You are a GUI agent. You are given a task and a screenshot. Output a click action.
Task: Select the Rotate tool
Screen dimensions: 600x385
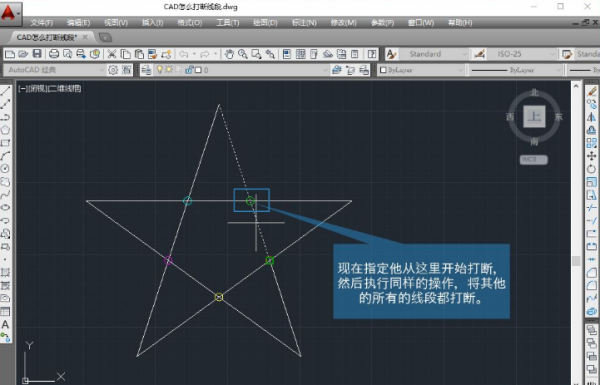[592, 168]
